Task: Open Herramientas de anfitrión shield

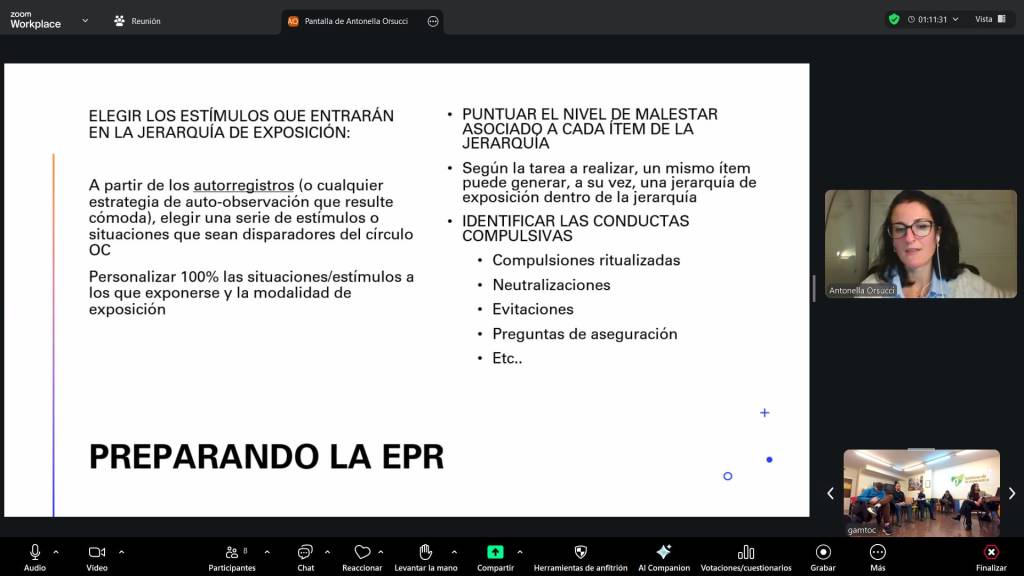Action: pos(580,553)
